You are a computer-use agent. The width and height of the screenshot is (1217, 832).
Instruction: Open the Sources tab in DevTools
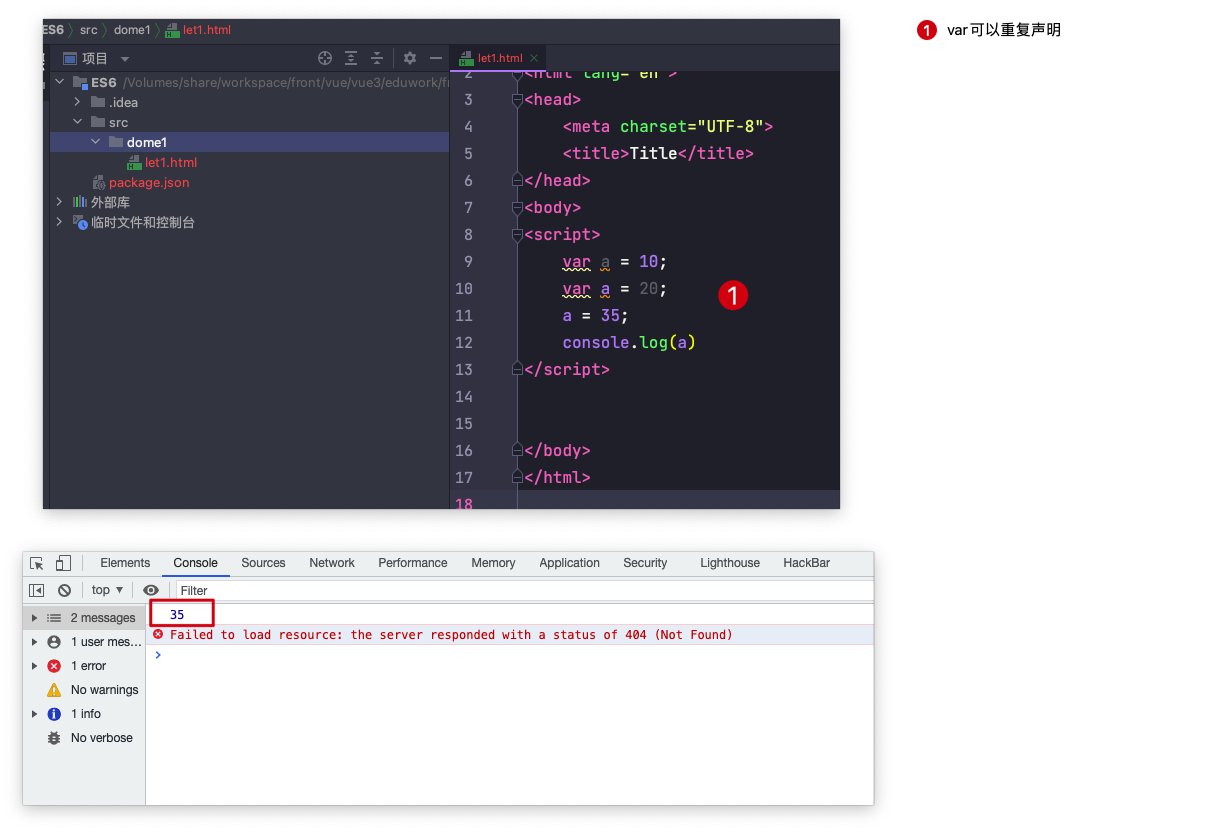(x=263, y=563)
